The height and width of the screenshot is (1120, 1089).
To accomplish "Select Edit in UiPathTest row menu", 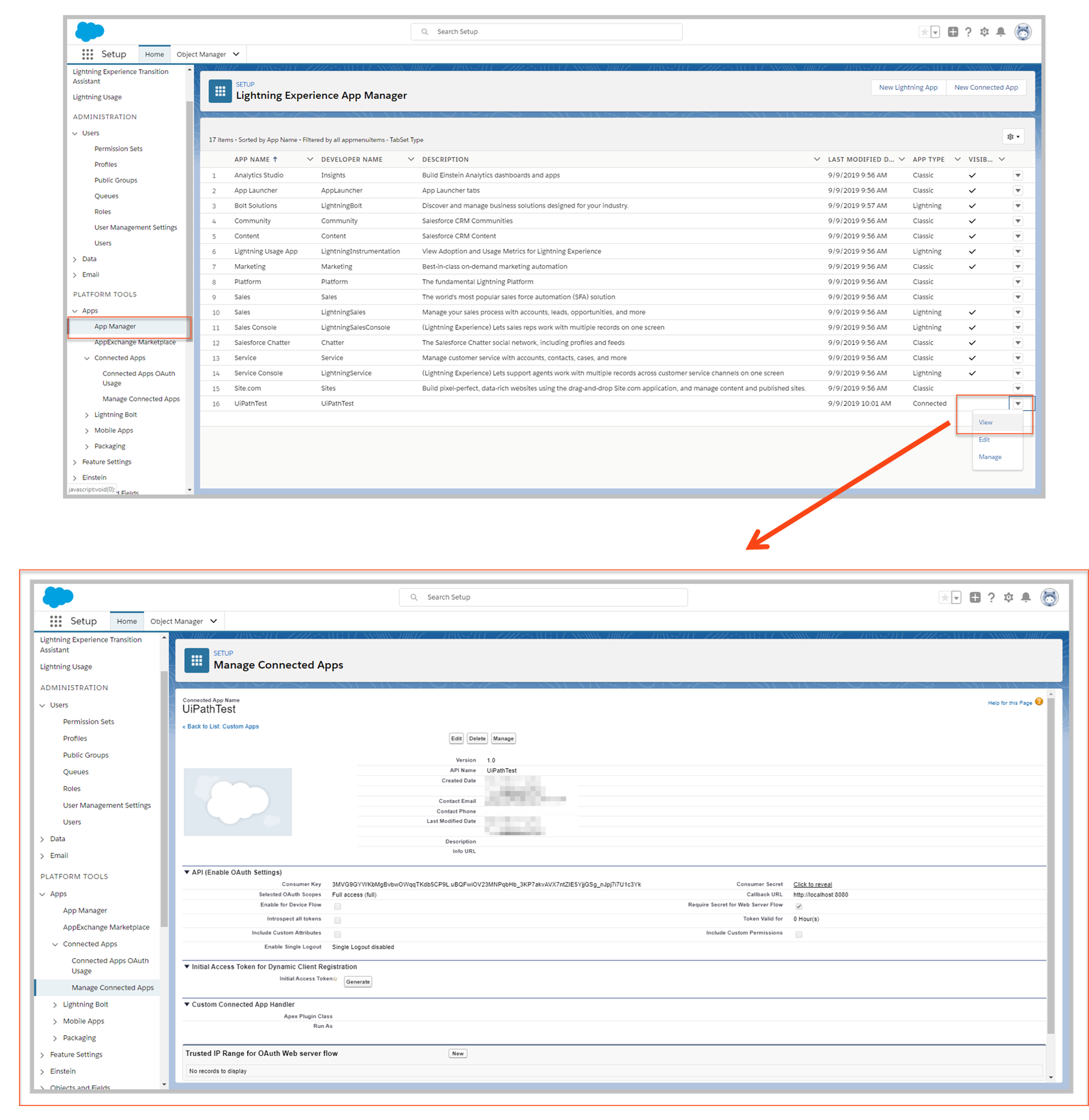I will click(984, 439).
